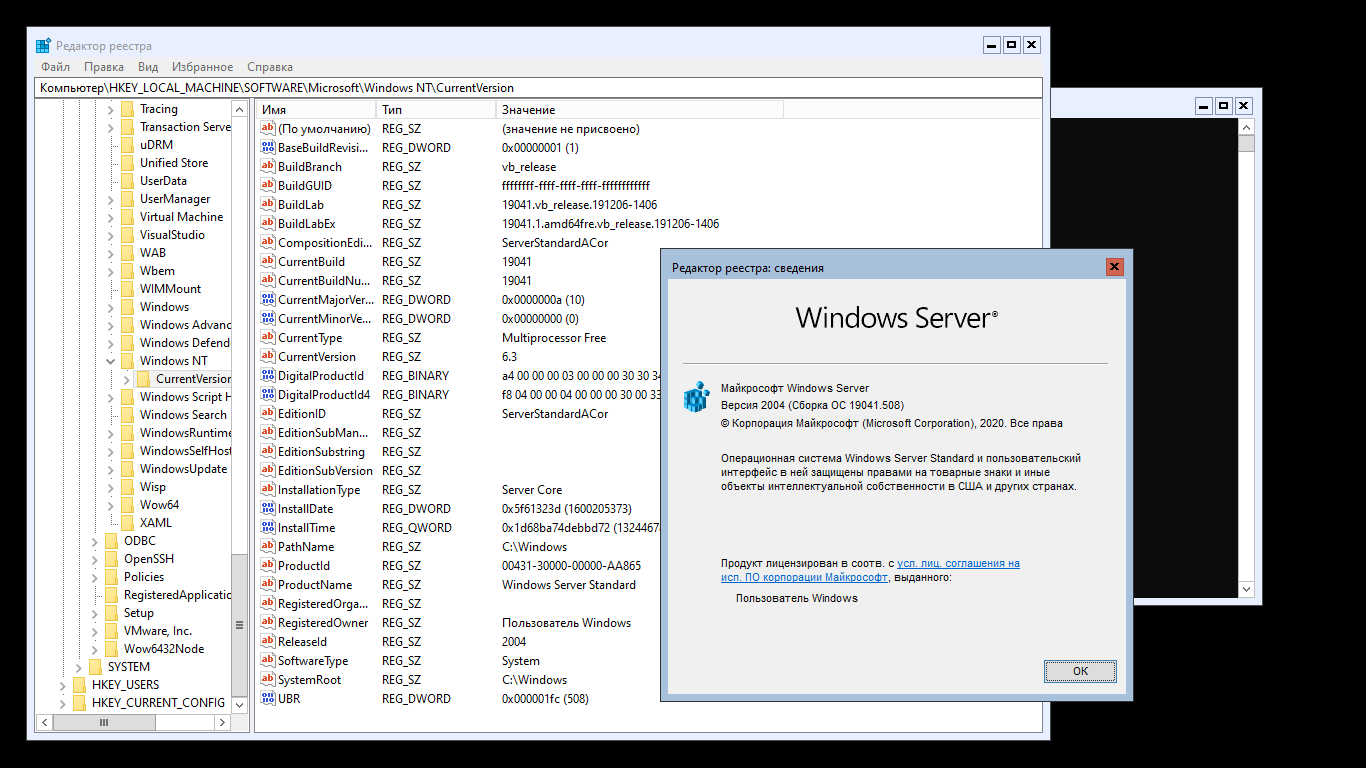The height and width of the screenshot is (768, 1366).
Task: Click the 'Multiprocessor Free' value data
Action: tap(554, 338)
